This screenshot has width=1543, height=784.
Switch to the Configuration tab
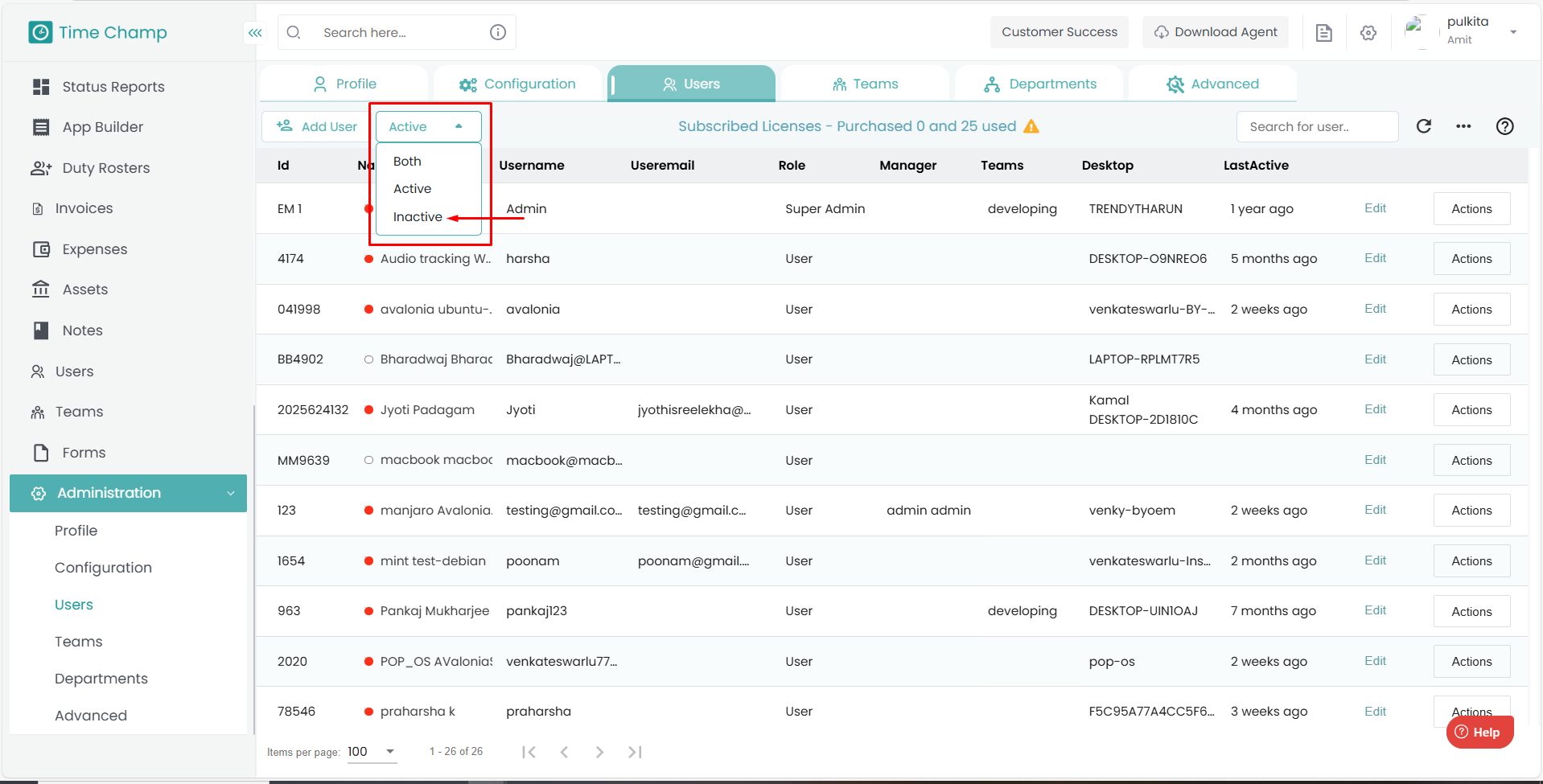click(517, 84)
